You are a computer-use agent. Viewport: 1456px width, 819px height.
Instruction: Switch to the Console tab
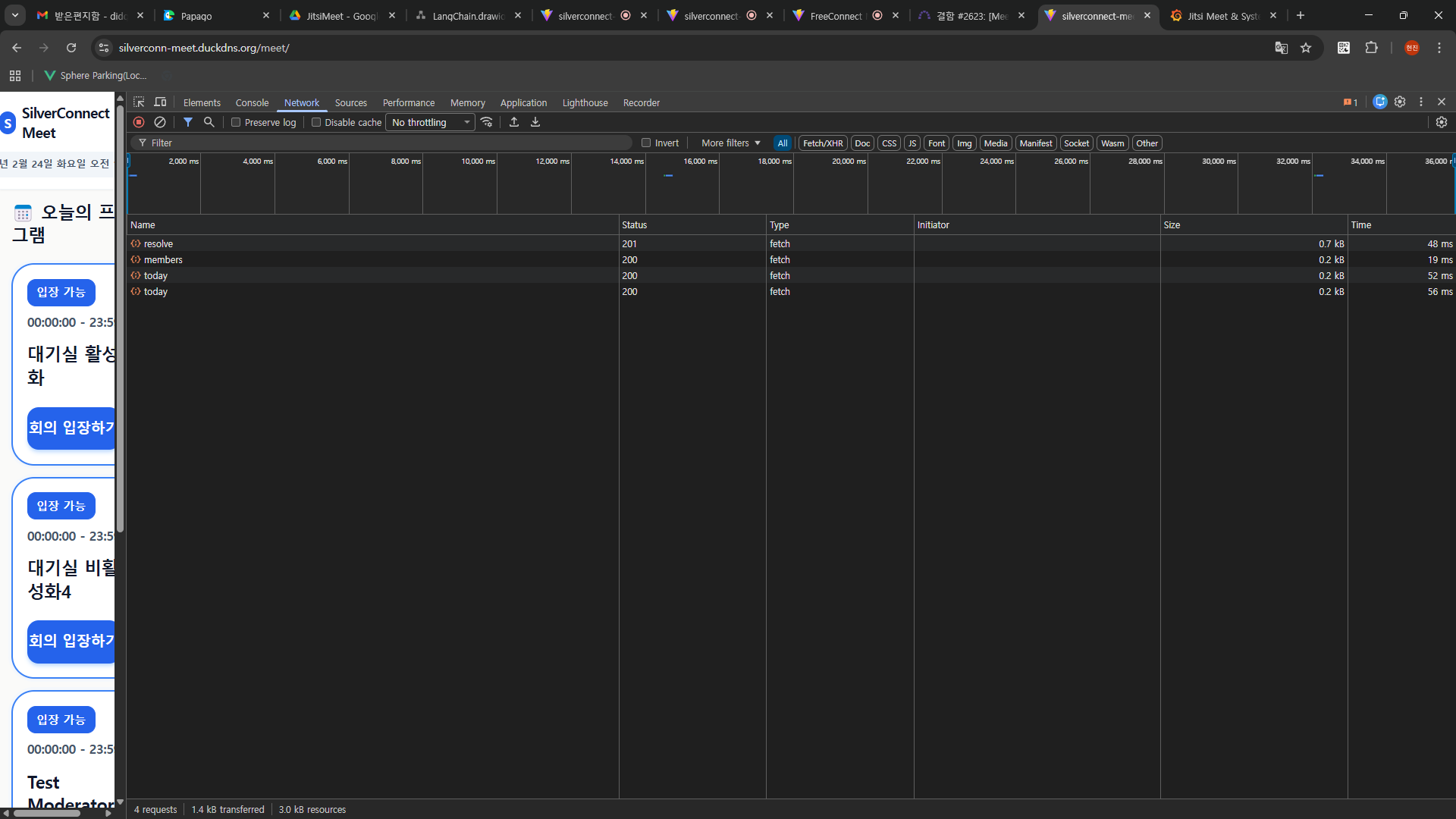coord(252,102)
